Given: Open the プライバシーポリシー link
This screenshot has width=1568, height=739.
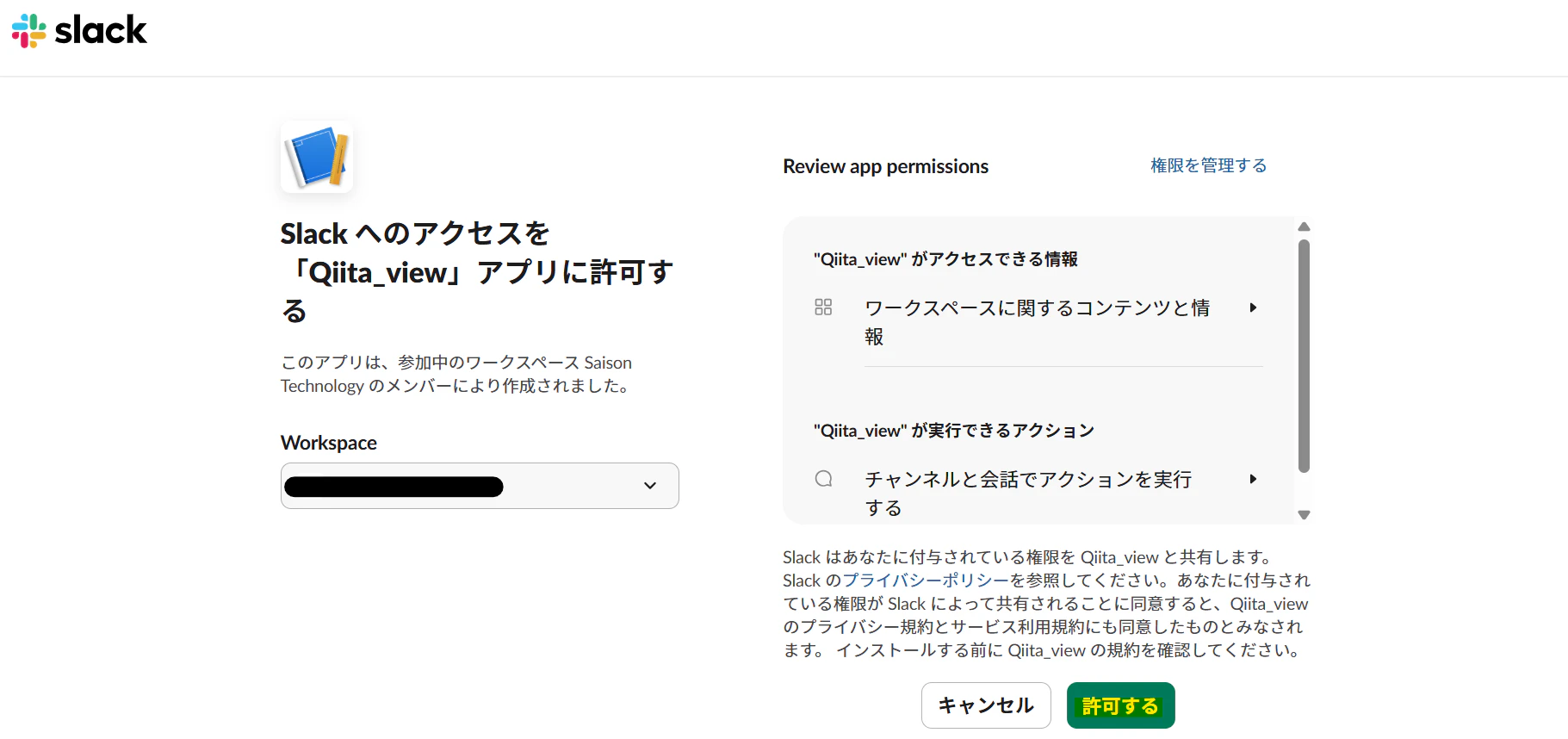Looking at the screenshot, I should point(926,581).
